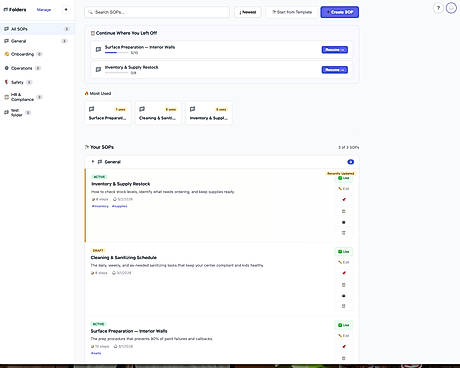Click the Surface Preparation progress bar

117,53
